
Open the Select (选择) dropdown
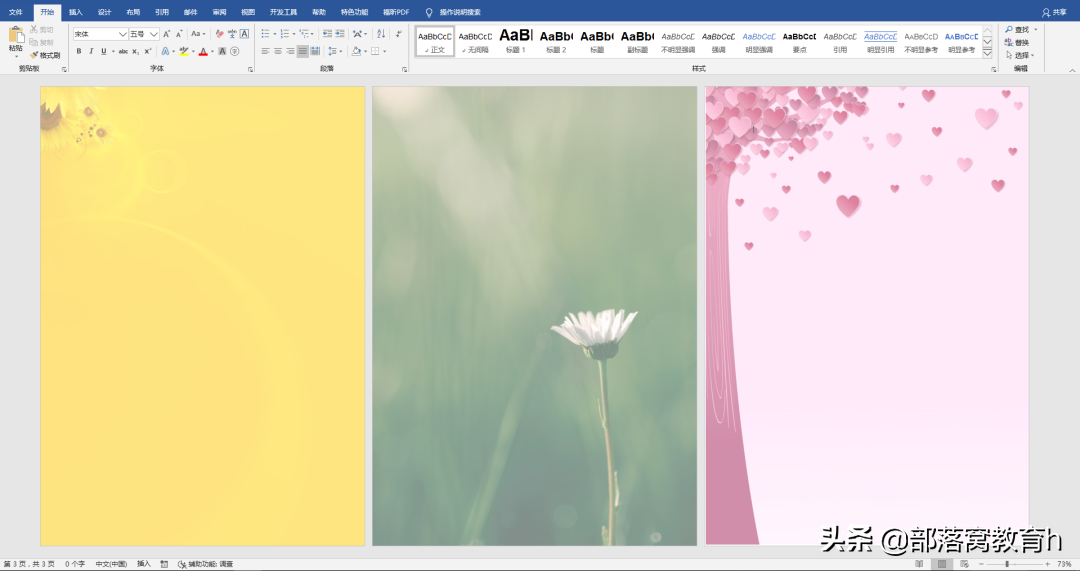(x=1020, y=55)
